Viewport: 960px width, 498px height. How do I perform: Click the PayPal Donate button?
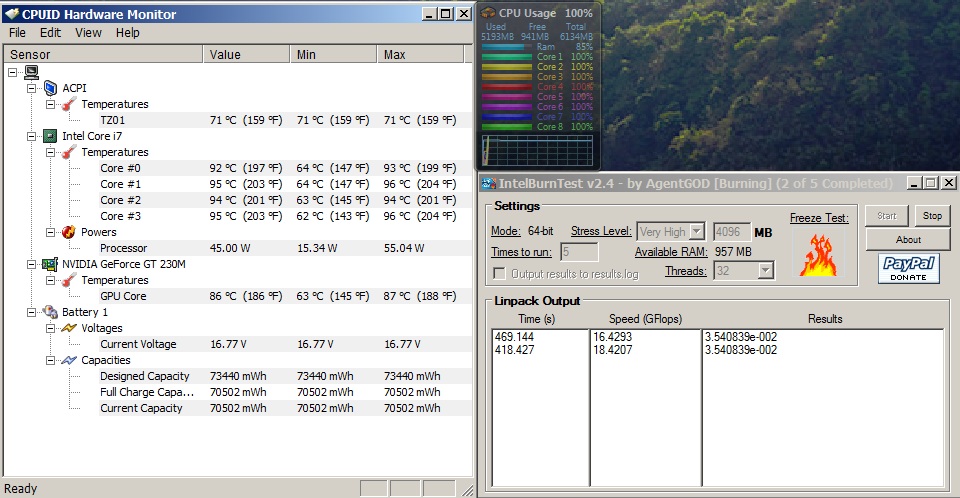908,268
